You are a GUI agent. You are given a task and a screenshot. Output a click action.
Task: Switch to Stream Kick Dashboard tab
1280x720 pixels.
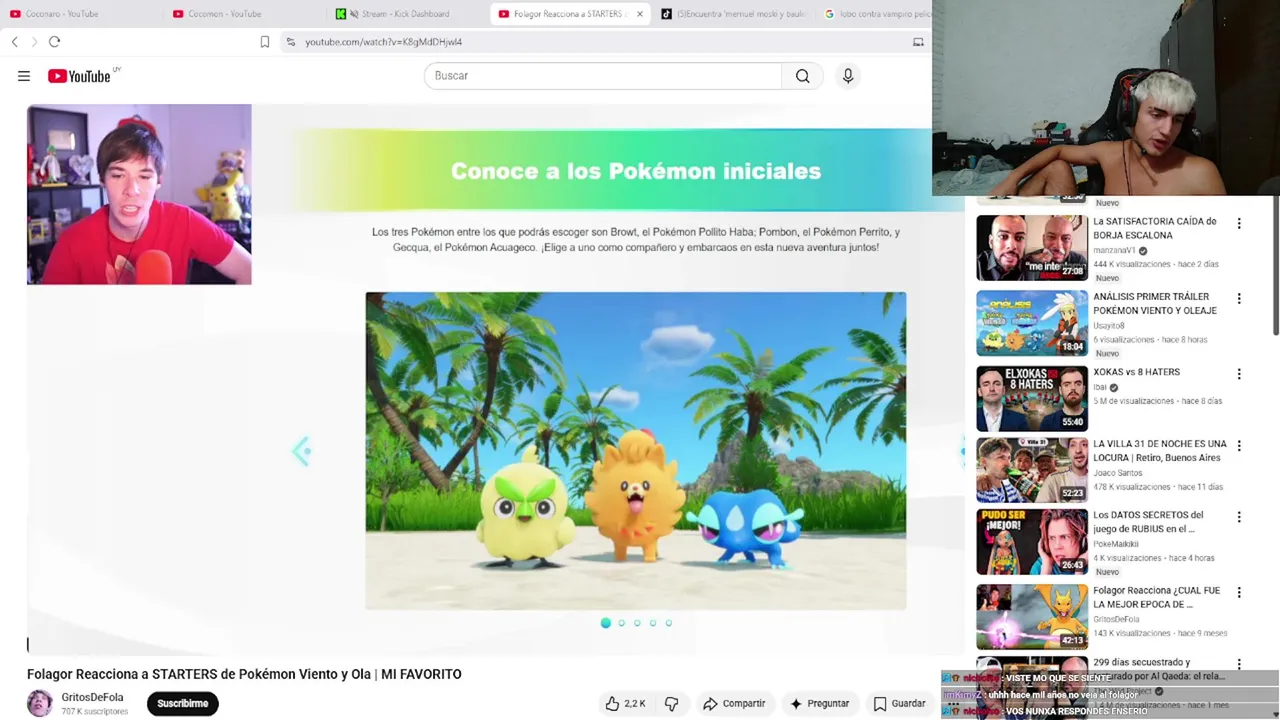pyautogui.click(x=406, y=14)
